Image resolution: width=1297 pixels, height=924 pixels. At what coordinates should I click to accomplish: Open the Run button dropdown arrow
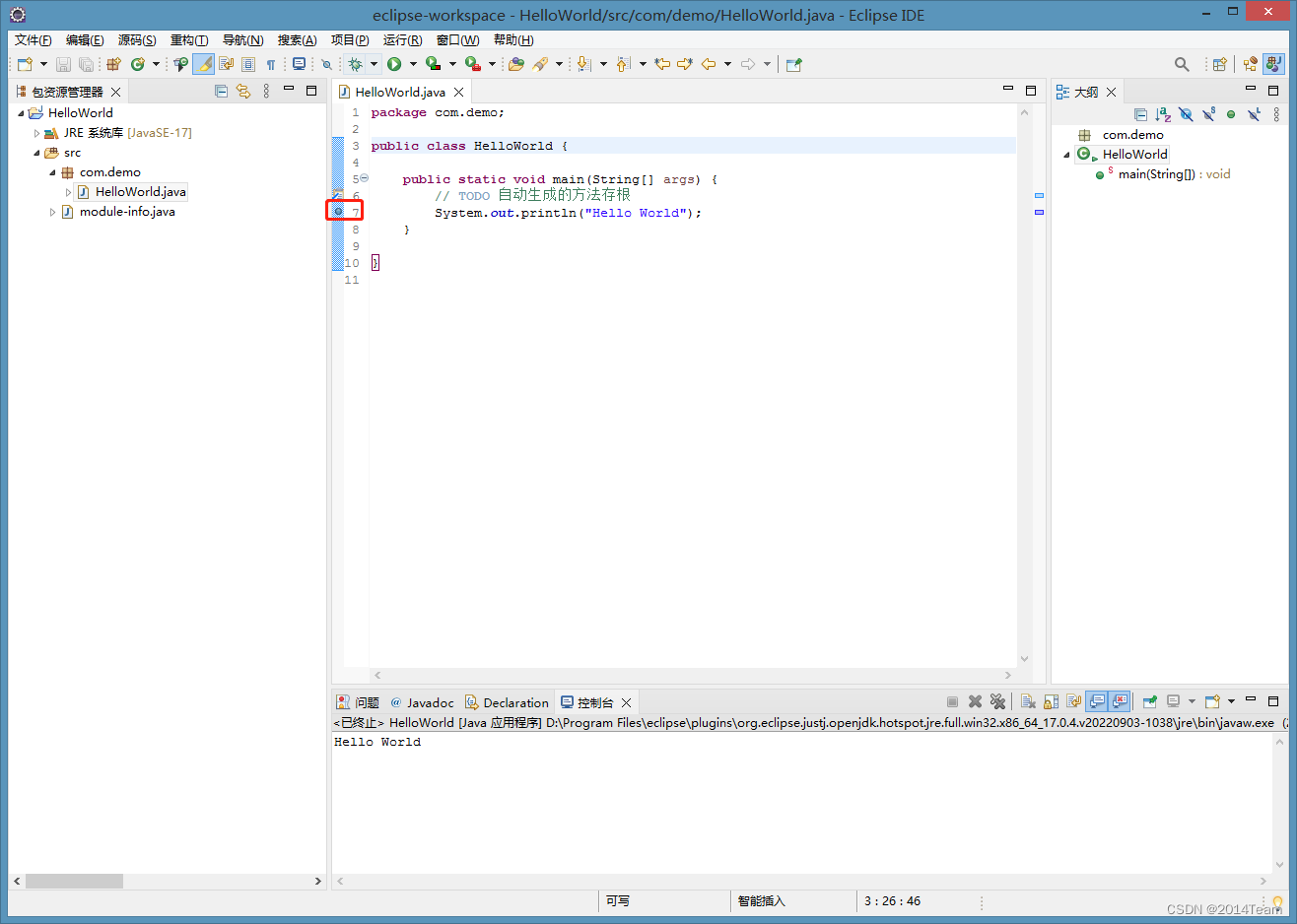pyautogui.click(x=413, y=64)
